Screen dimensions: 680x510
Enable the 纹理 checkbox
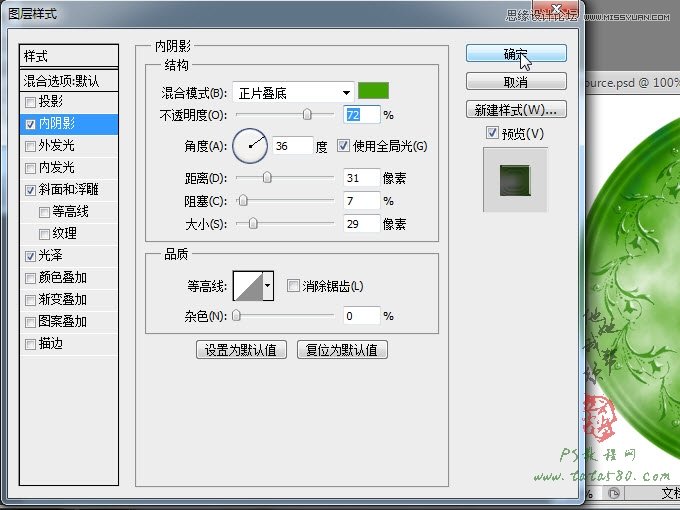44,235
